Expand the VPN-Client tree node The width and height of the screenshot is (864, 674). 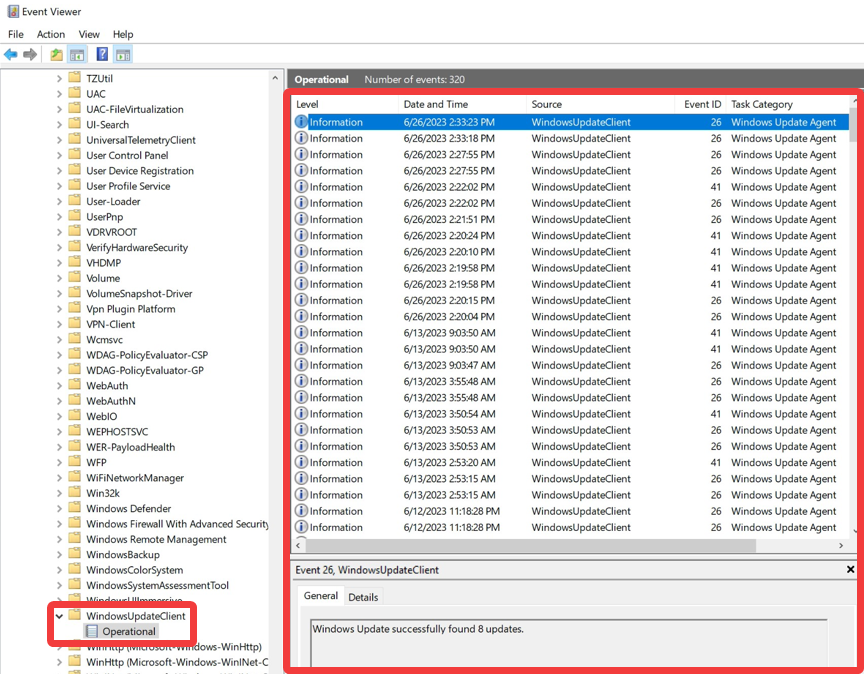coord(59,325)
